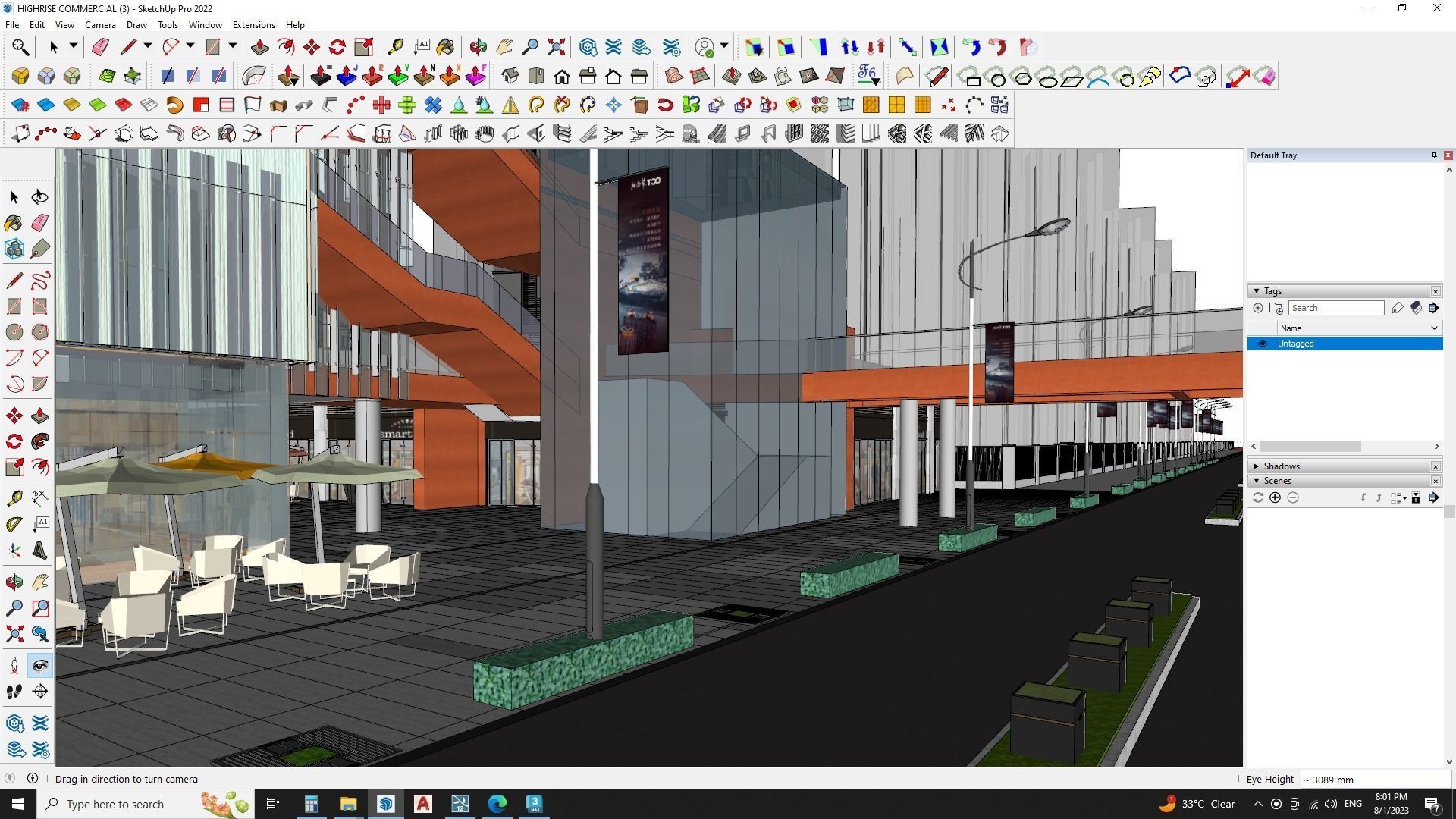Click the Windows taskbar search box
The height and width of the screenshot is (819, 1456).
(146, 804)
